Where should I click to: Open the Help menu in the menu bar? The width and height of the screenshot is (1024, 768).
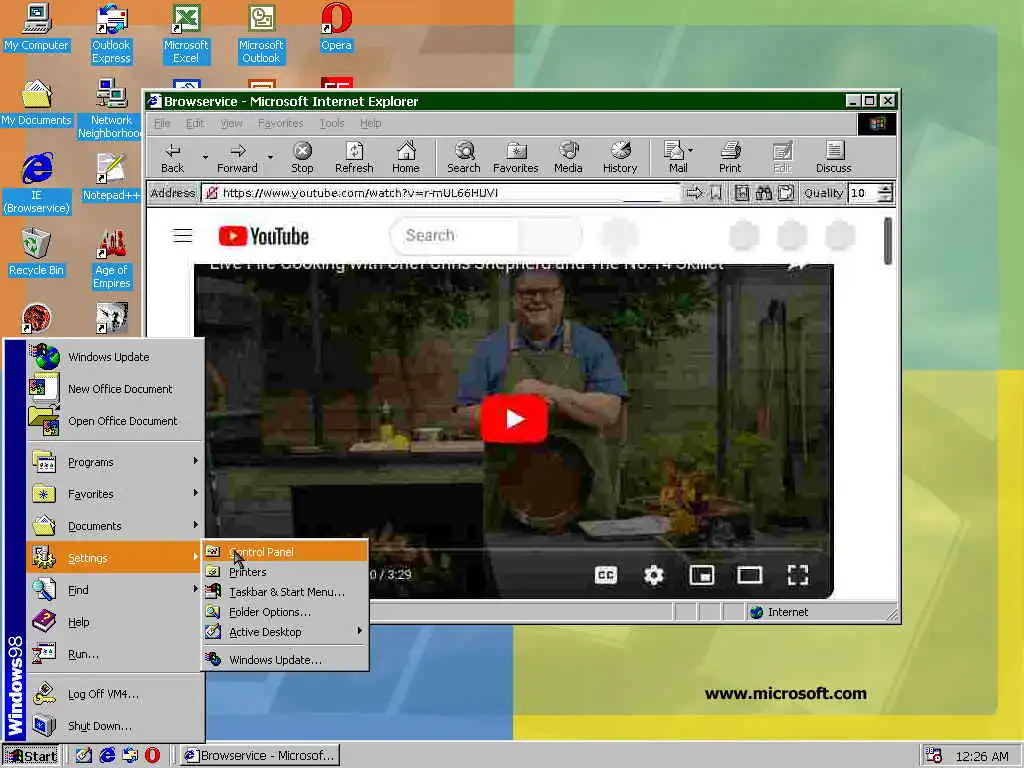(370, 123)
